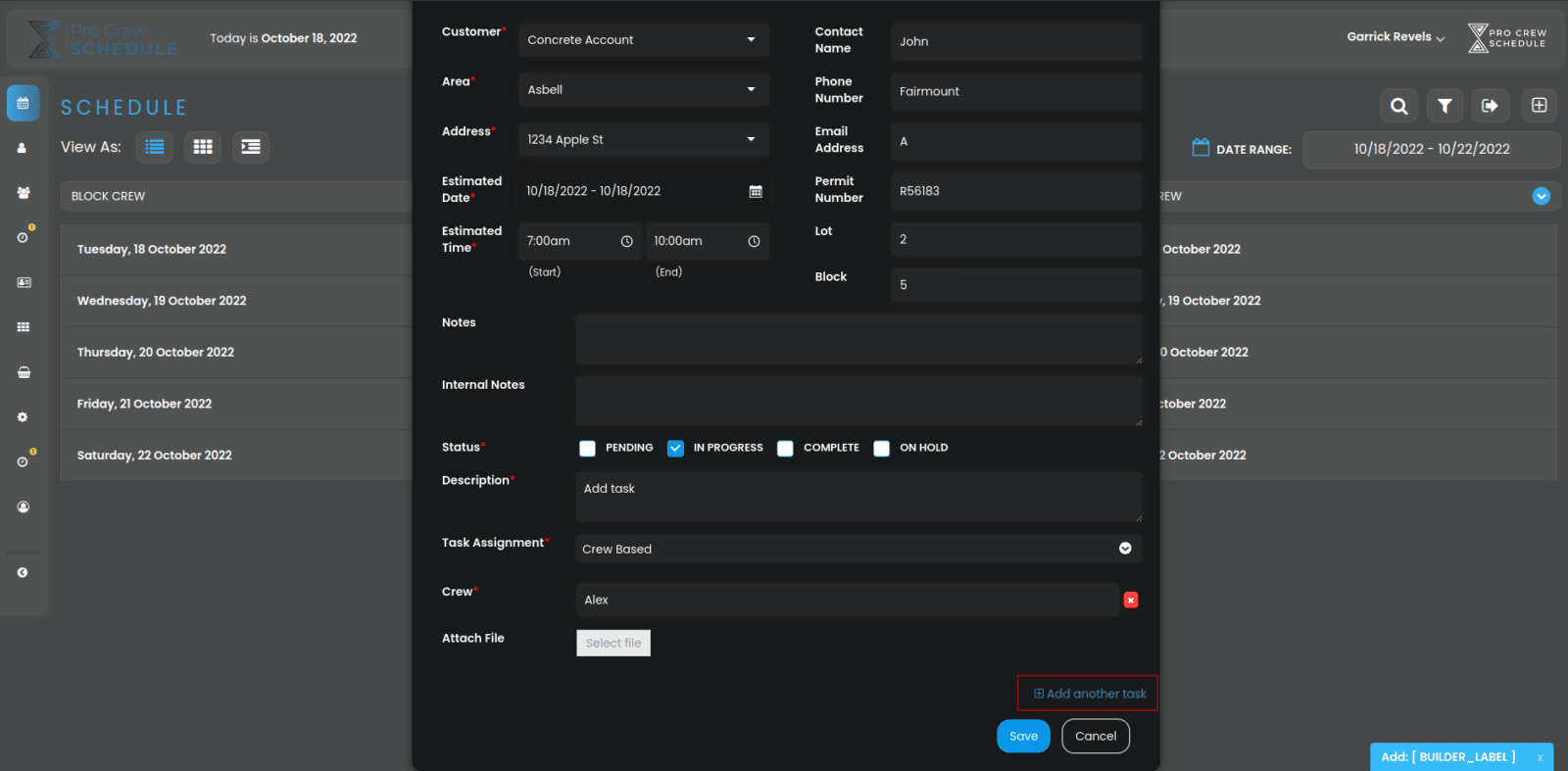The image size is (1568, 771).
Task: Close the Add BUILDER_LABEL popup
Action: pyautogui.click(x=1540, y=757)
